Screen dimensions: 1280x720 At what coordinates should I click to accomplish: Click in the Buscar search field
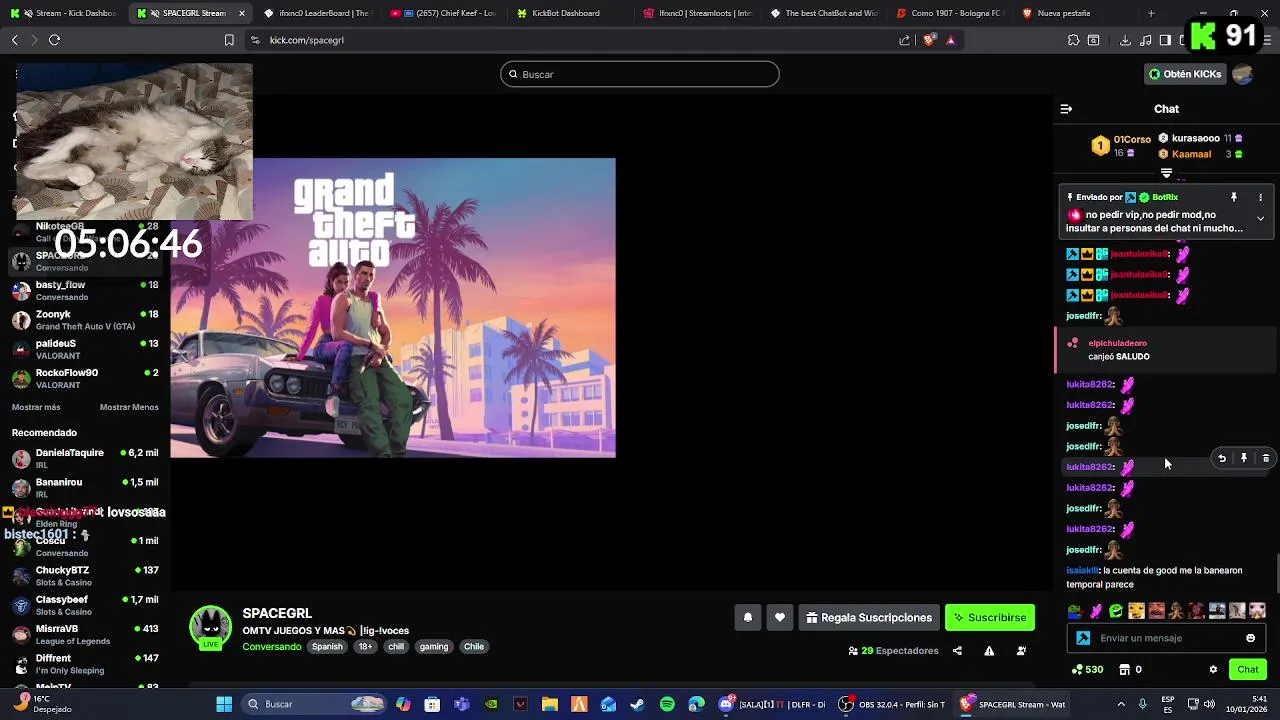640,74
